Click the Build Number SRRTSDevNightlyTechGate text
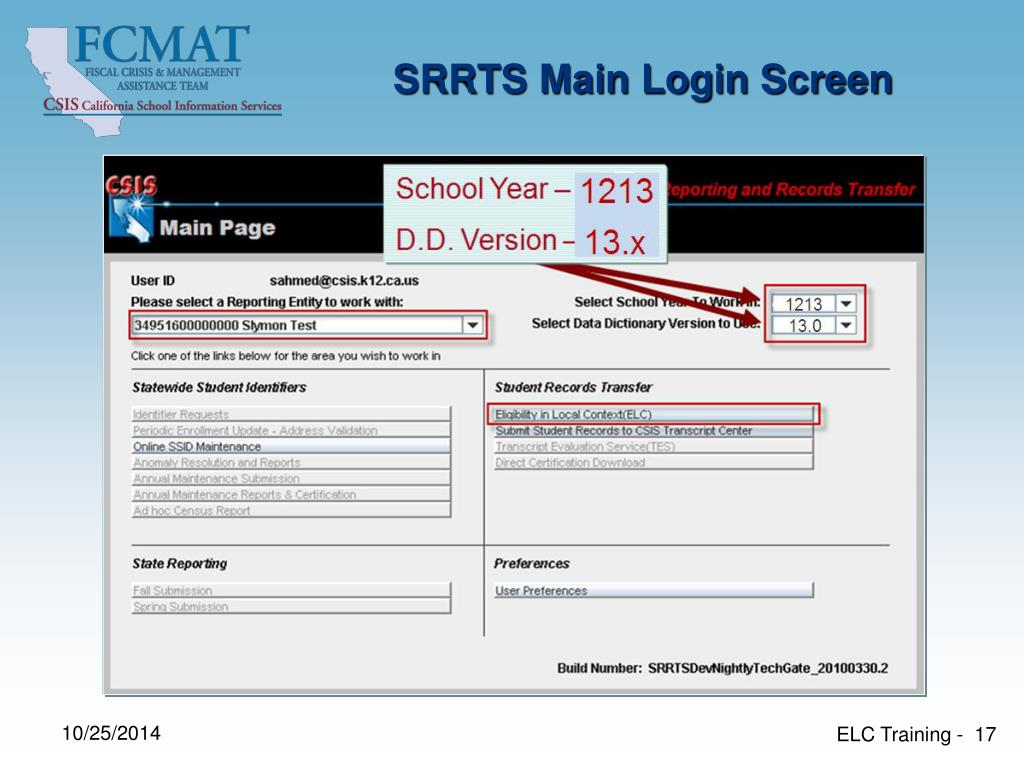Screen dimensions: 1024x768 pyautogui.click(x=722, y=668)
